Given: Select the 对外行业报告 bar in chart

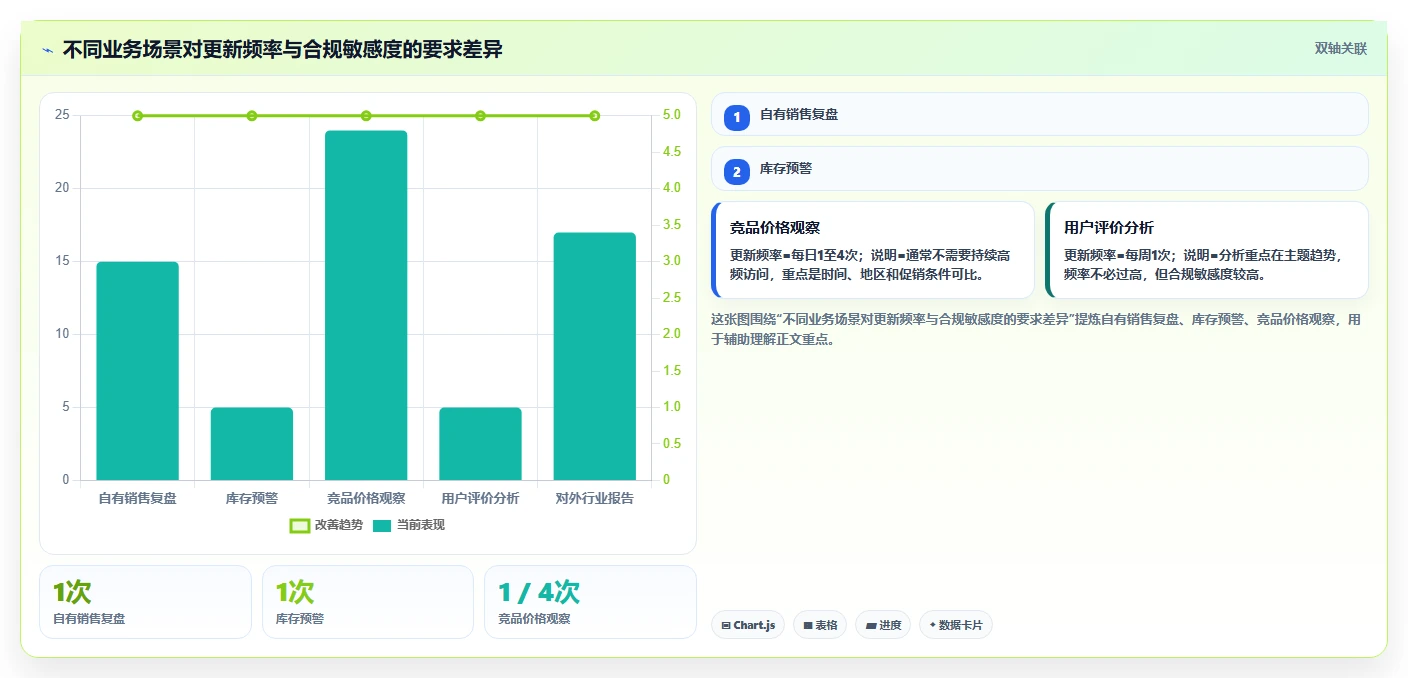Looking at the screenshot, I should pos(595,356).
